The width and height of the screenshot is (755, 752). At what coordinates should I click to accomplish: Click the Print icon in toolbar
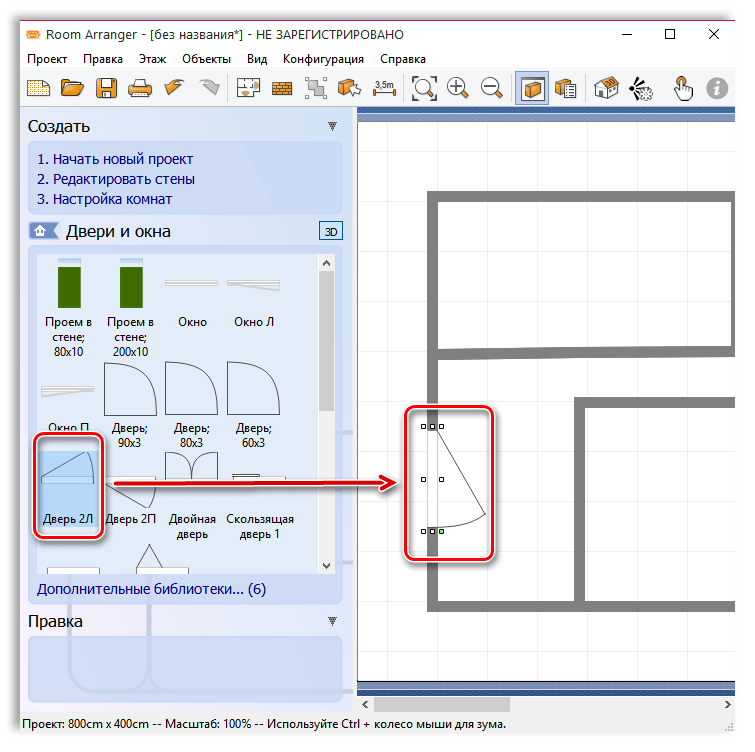click(140, 88)
